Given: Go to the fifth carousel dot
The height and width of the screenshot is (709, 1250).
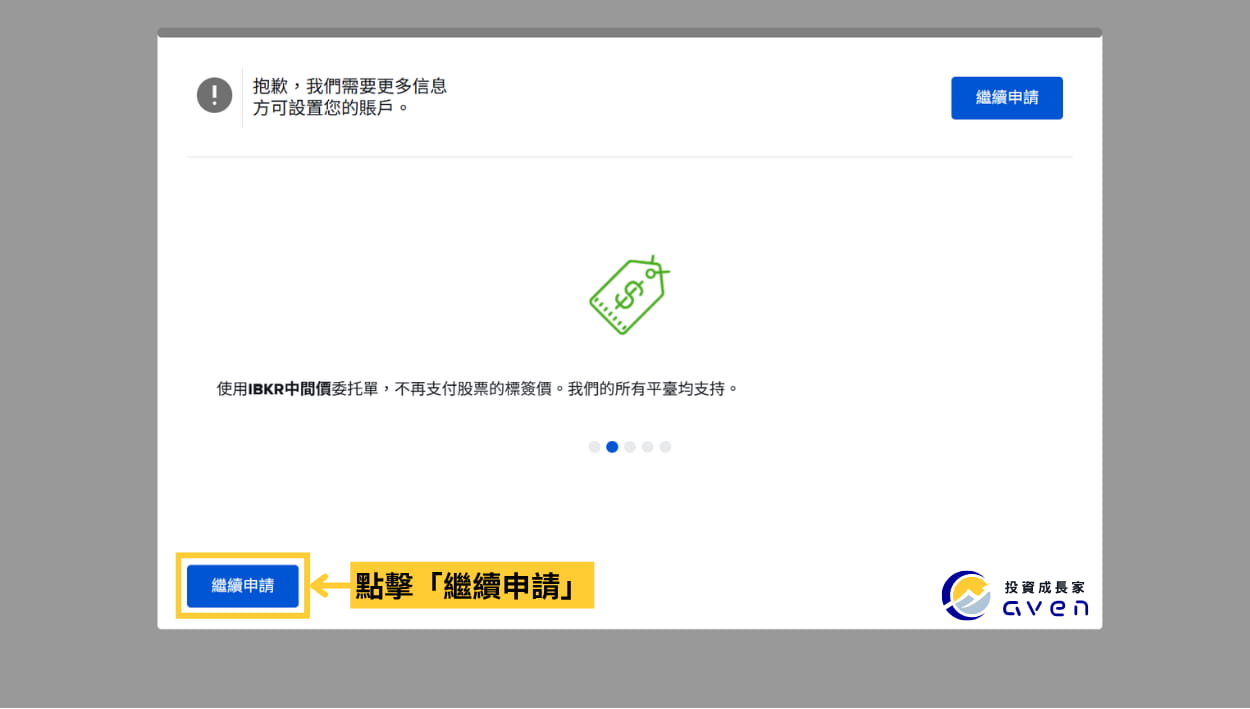Looking at the screenshot, I should (665, 447).
